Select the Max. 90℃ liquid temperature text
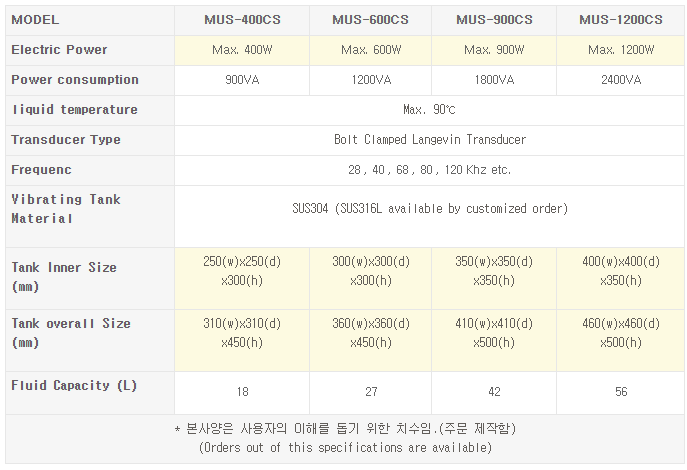Screen dimensions: 687x470 coord(429,109)
